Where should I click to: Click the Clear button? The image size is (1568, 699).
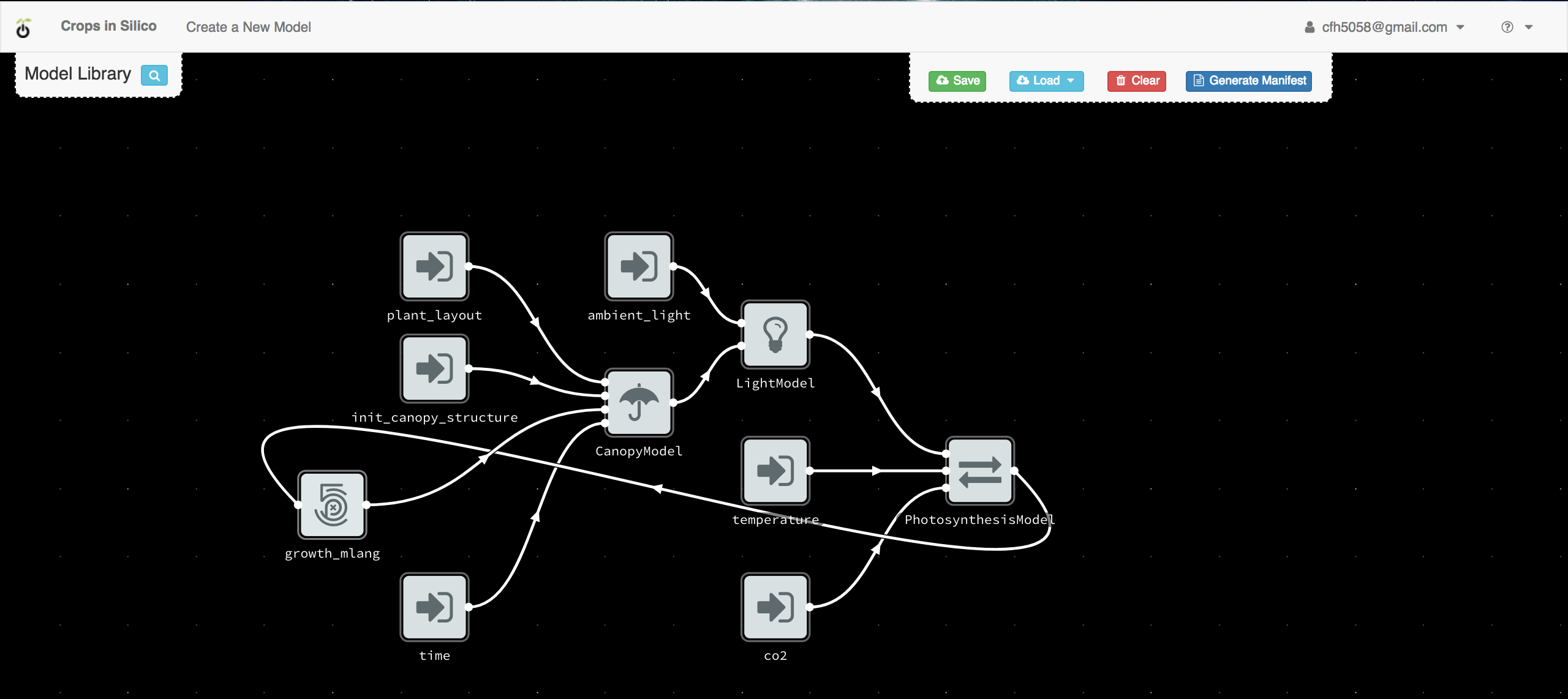(1138, 80)
